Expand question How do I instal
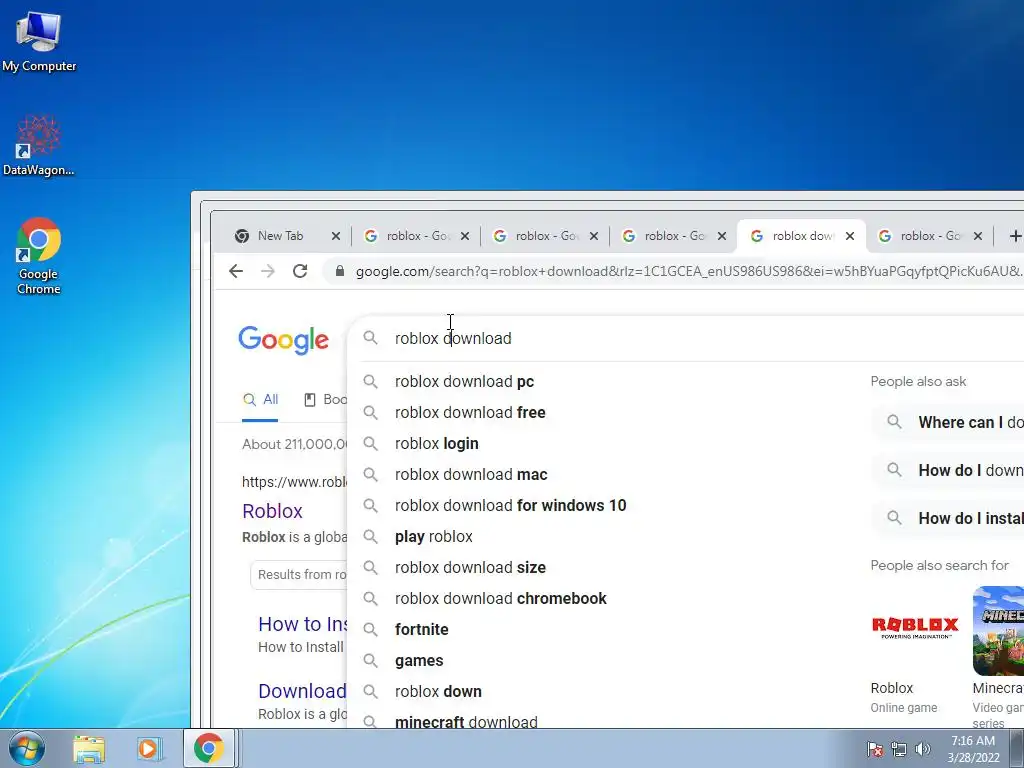Image resolution: width=1024 pixels, height=768 pixels. (x=948, y=519)
